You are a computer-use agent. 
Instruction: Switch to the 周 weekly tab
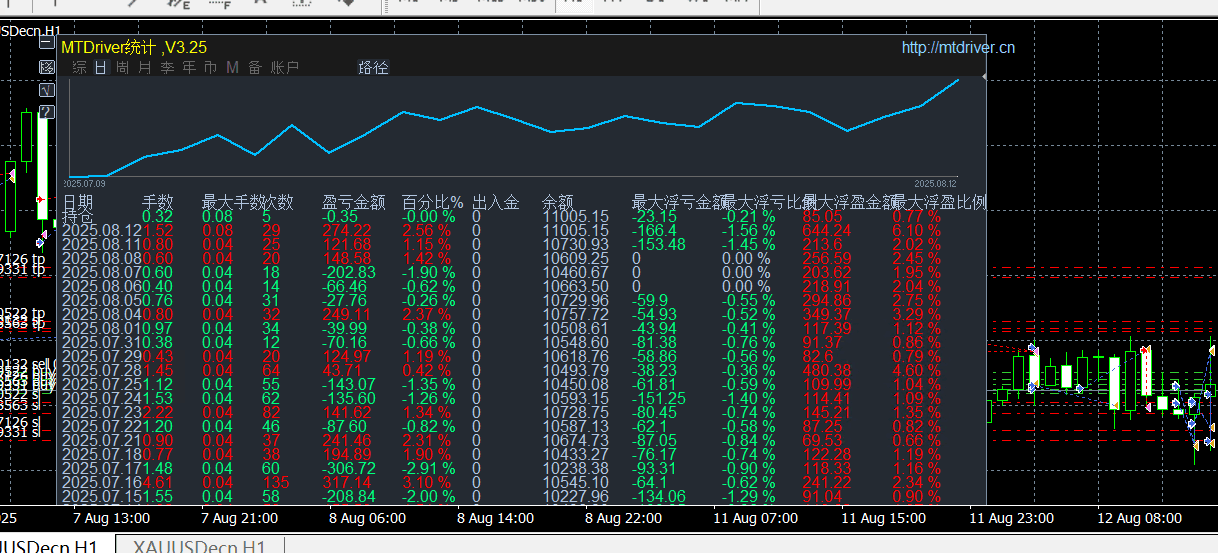click(x=122, y=68)
